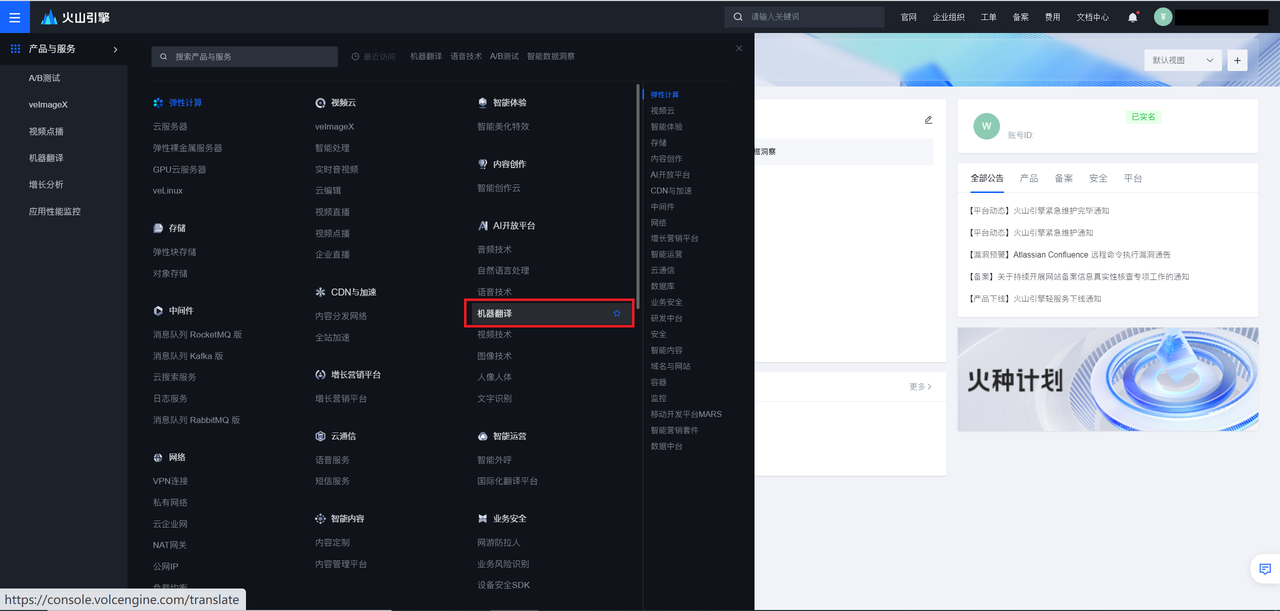This screenshot has width=1280, height=611.
Task: Open 云服务器 under 弹性计算
Action: 170,127
